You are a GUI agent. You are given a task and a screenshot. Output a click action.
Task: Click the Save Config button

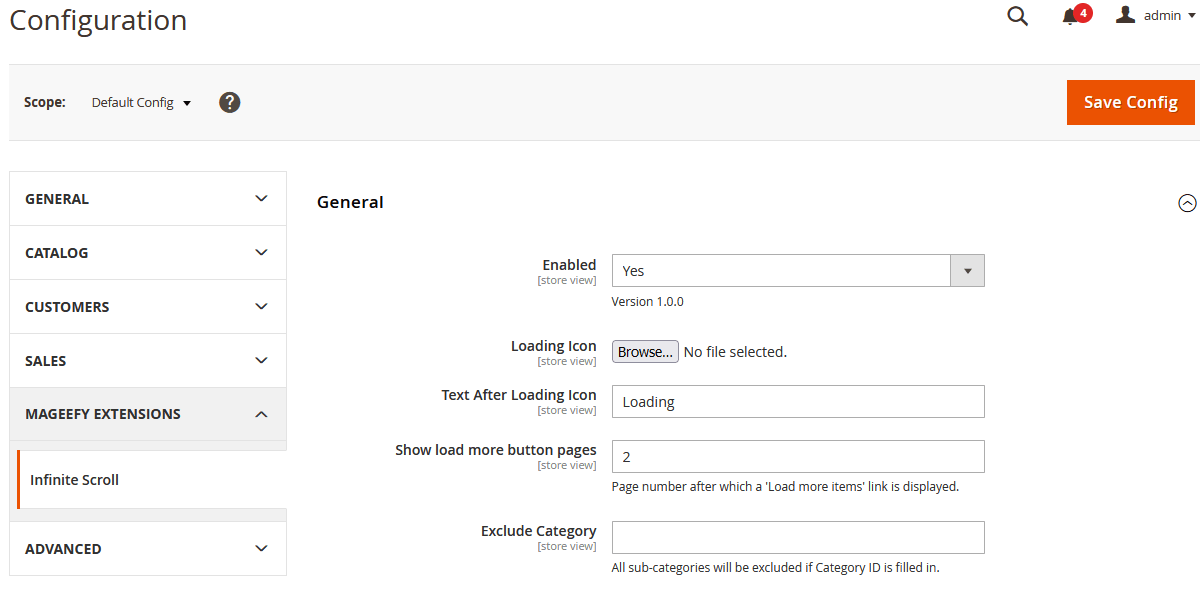[1130, 102]
